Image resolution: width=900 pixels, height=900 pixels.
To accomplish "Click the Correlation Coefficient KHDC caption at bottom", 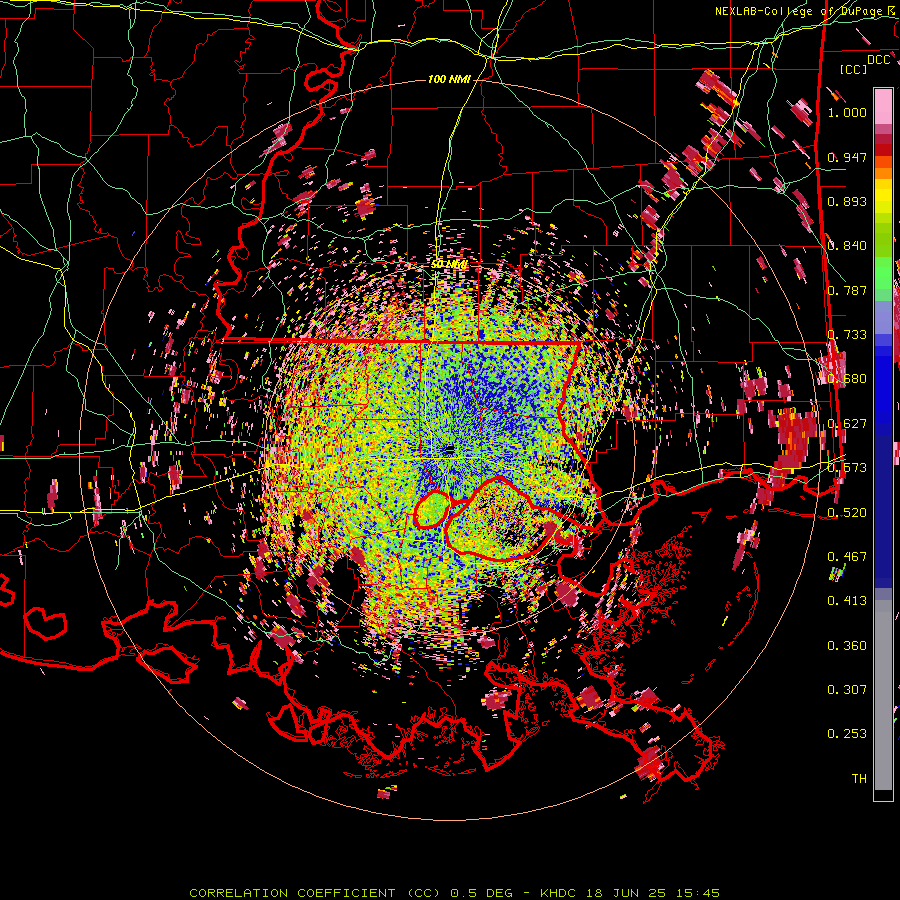I will click(454, 893).
